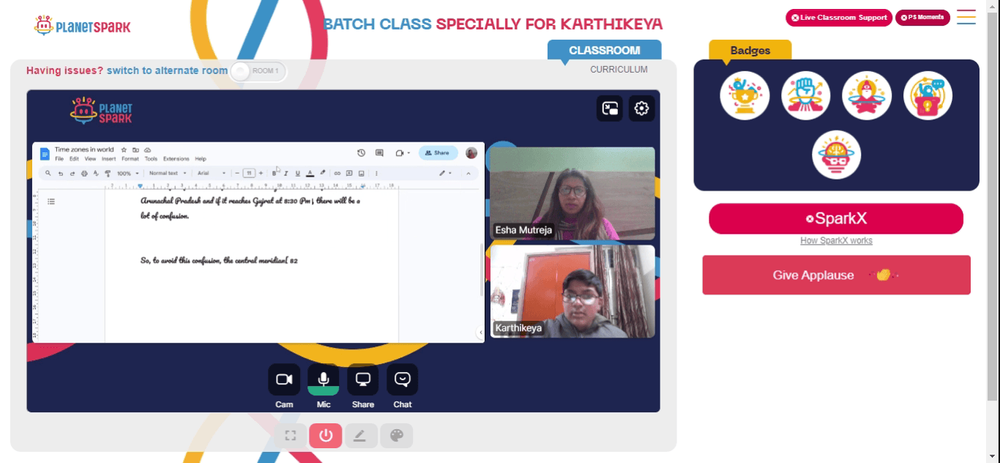
Task: Toggle the ROOM 1 alternate room switch
Action: click(258, 71)
